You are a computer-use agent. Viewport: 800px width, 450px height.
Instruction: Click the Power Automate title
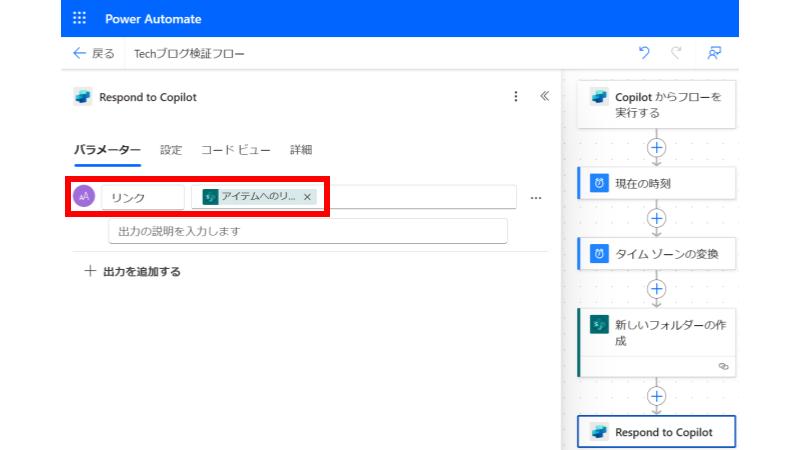point(153,19)
